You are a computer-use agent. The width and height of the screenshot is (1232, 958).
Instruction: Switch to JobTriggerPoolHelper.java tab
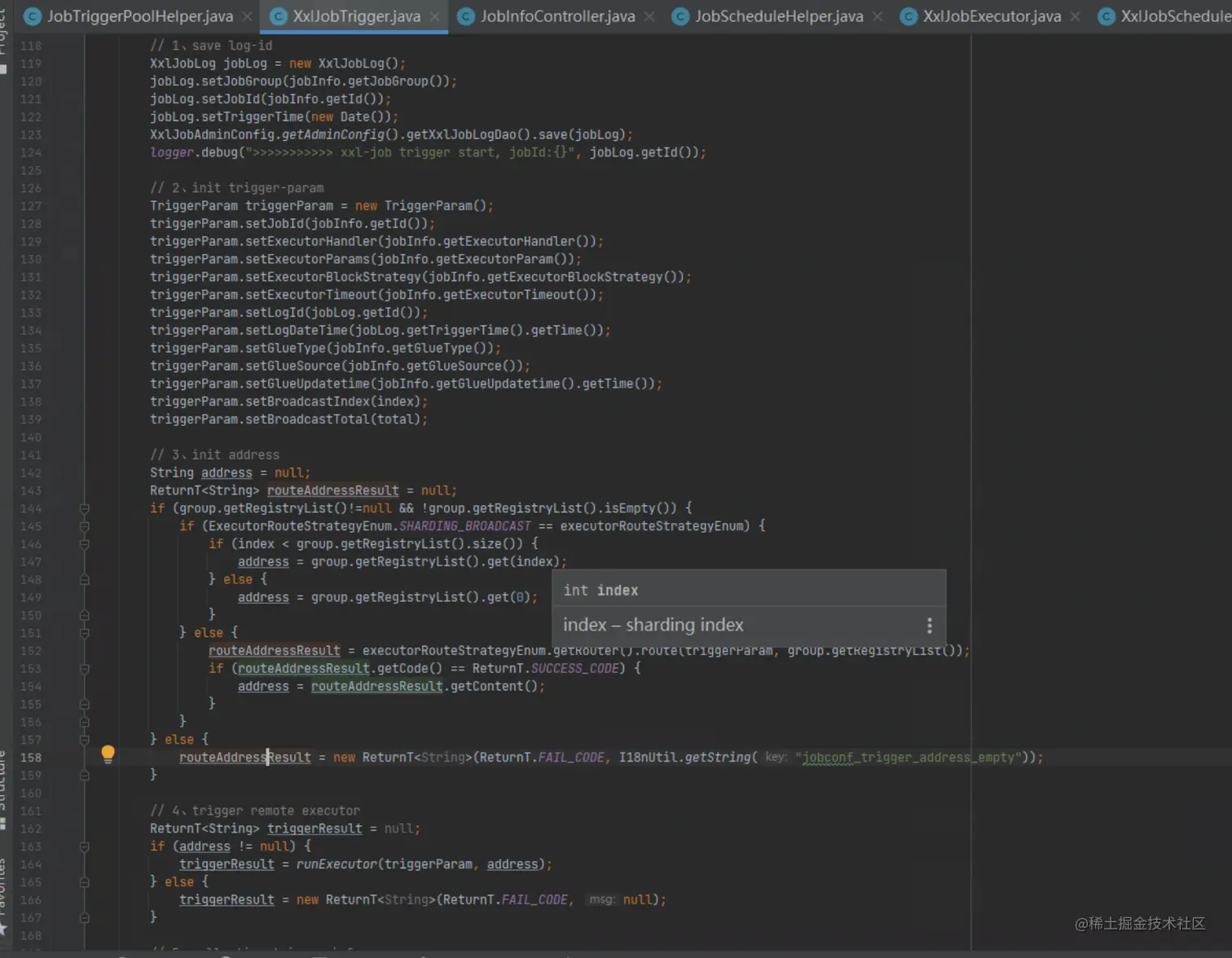pyautogui.click(x=139, y=16)
